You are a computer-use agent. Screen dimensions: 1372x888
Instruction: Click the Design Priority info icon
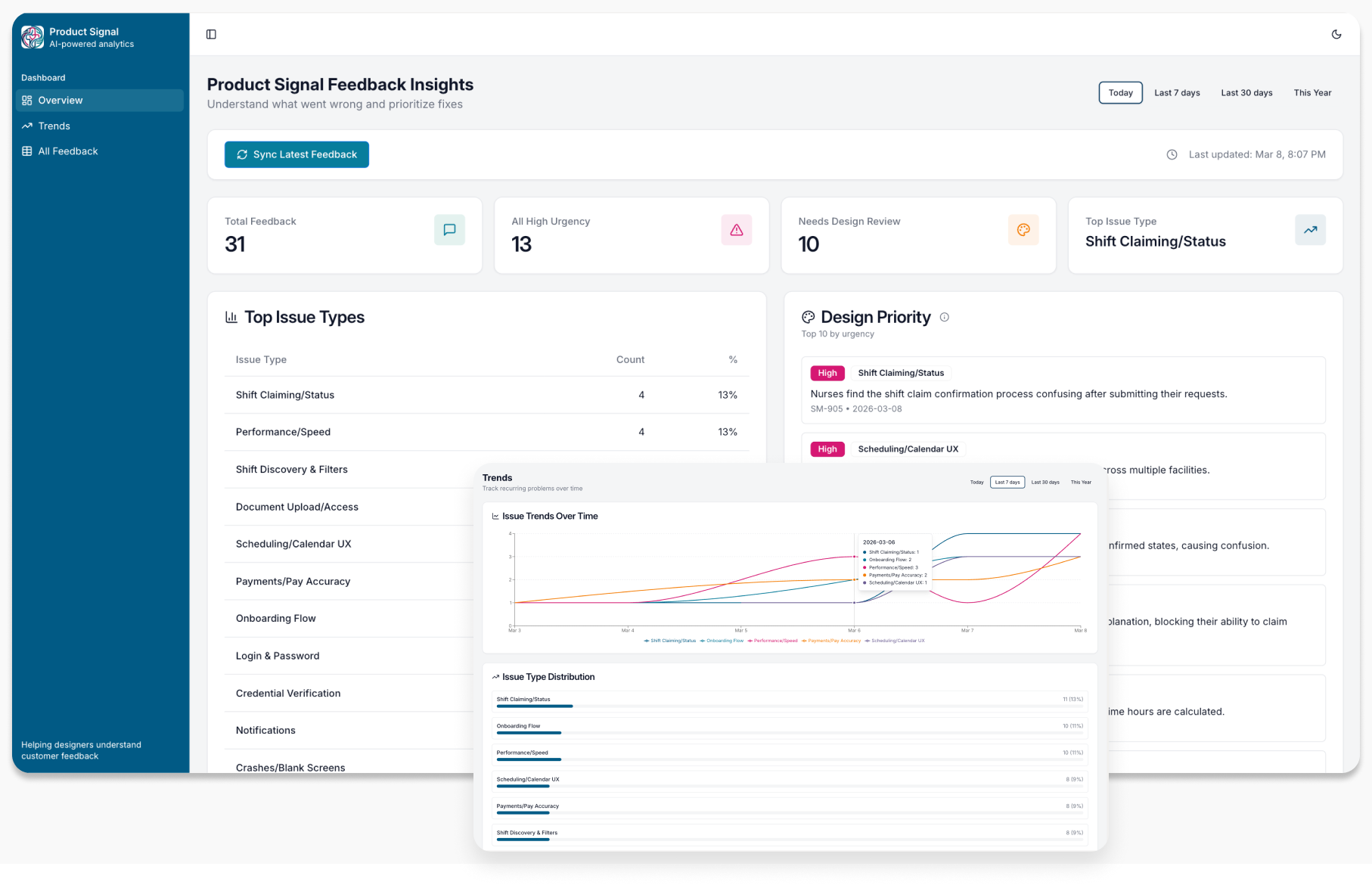(944, 318)
